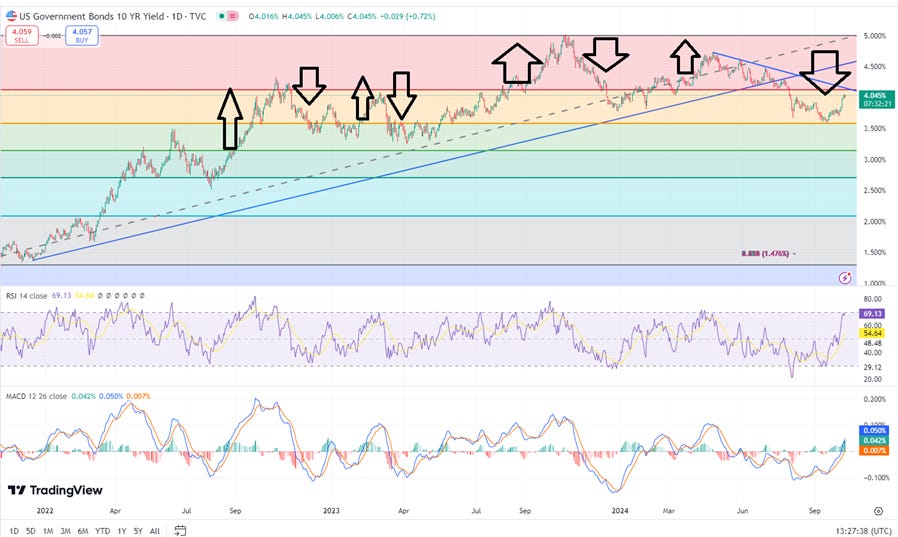The height and width of the screenshot is (537, 898).
Task: Click the green market status dot
Action: coord(221,17)
